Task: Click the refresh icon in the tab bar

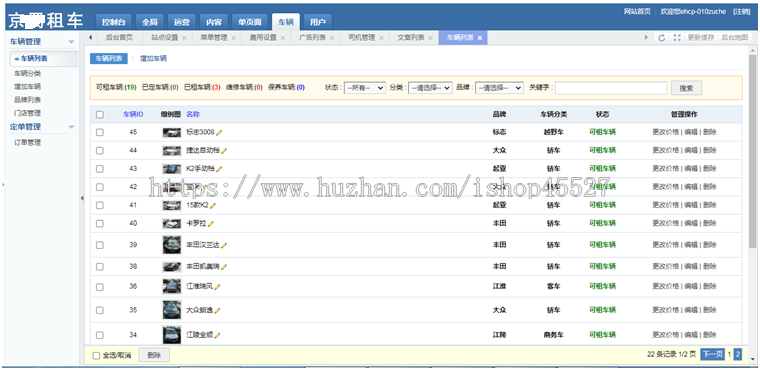Action: 662,38
